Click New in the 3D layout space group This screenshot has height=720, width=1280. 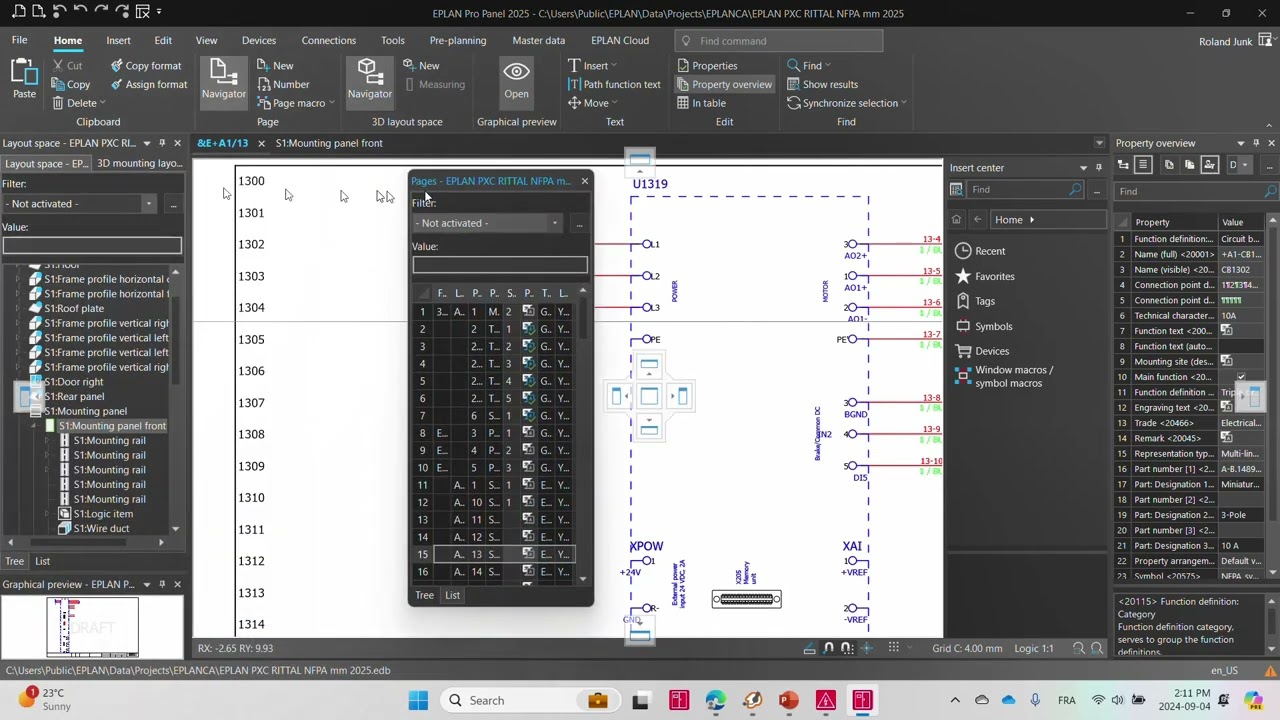pos(421,66)
